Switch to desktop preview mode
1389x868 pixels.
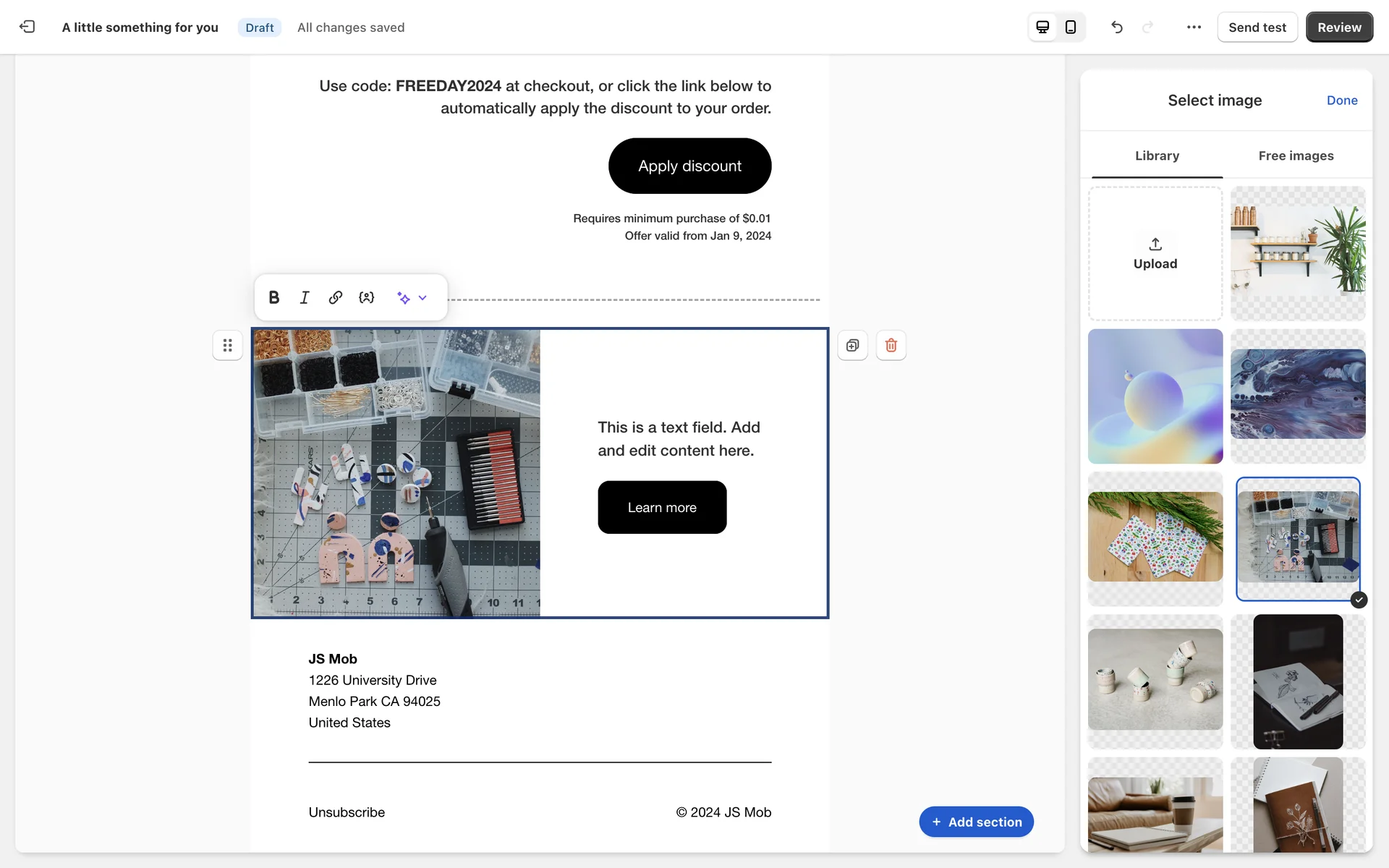(x=1042, y=27)
